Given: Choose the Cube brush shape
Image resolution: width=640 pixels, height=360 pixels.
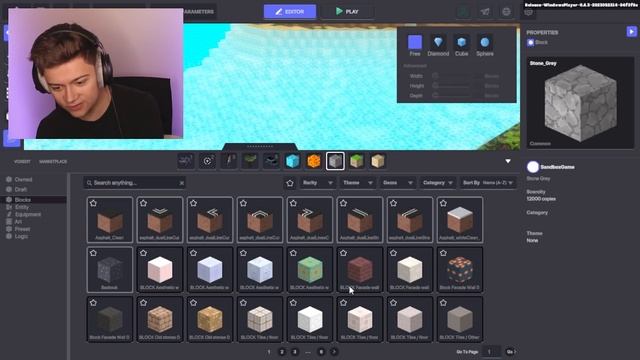Looking at the screenshot, I should [462, 45].
